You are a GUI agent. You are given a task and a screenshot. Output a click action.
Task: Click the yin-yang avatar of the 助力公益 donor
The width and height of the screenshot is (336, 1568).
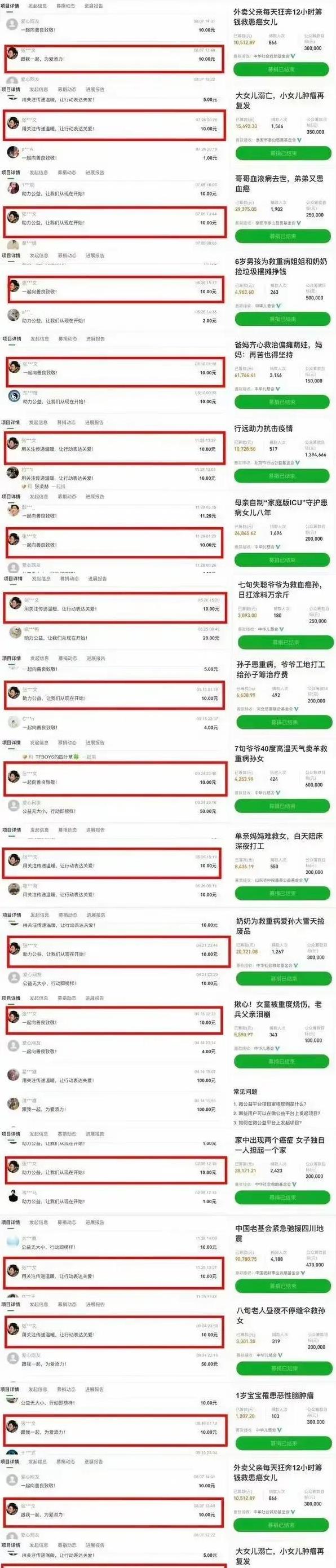tap(14, 396)
